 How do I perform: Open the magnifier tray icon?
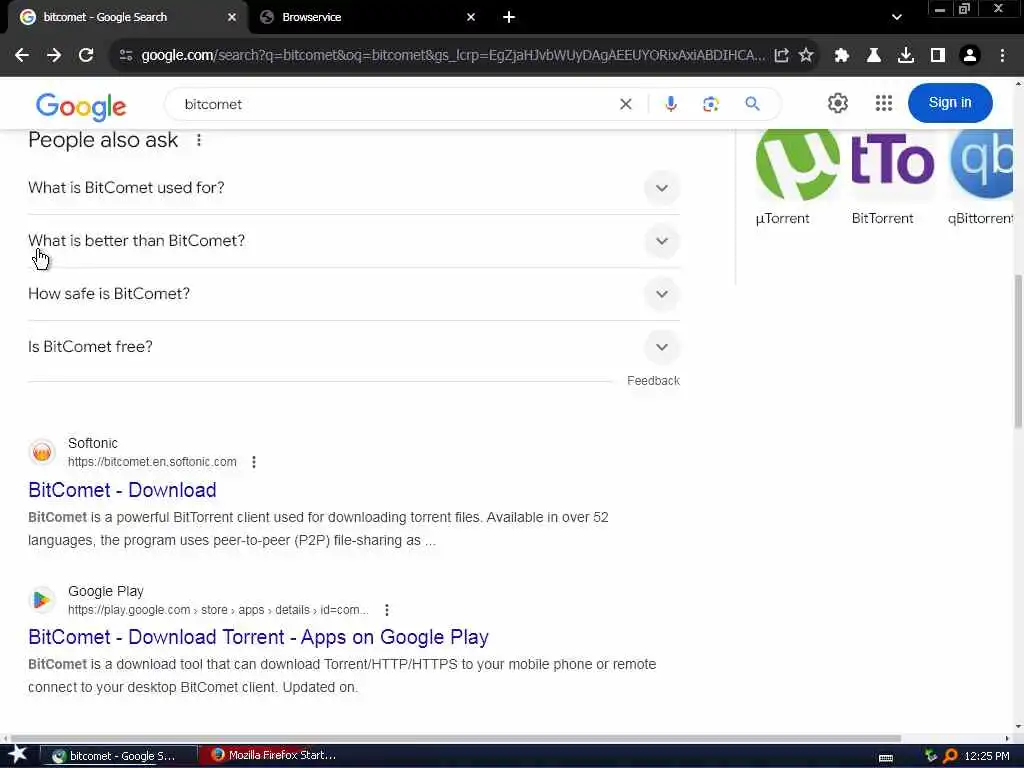(951, 756)
